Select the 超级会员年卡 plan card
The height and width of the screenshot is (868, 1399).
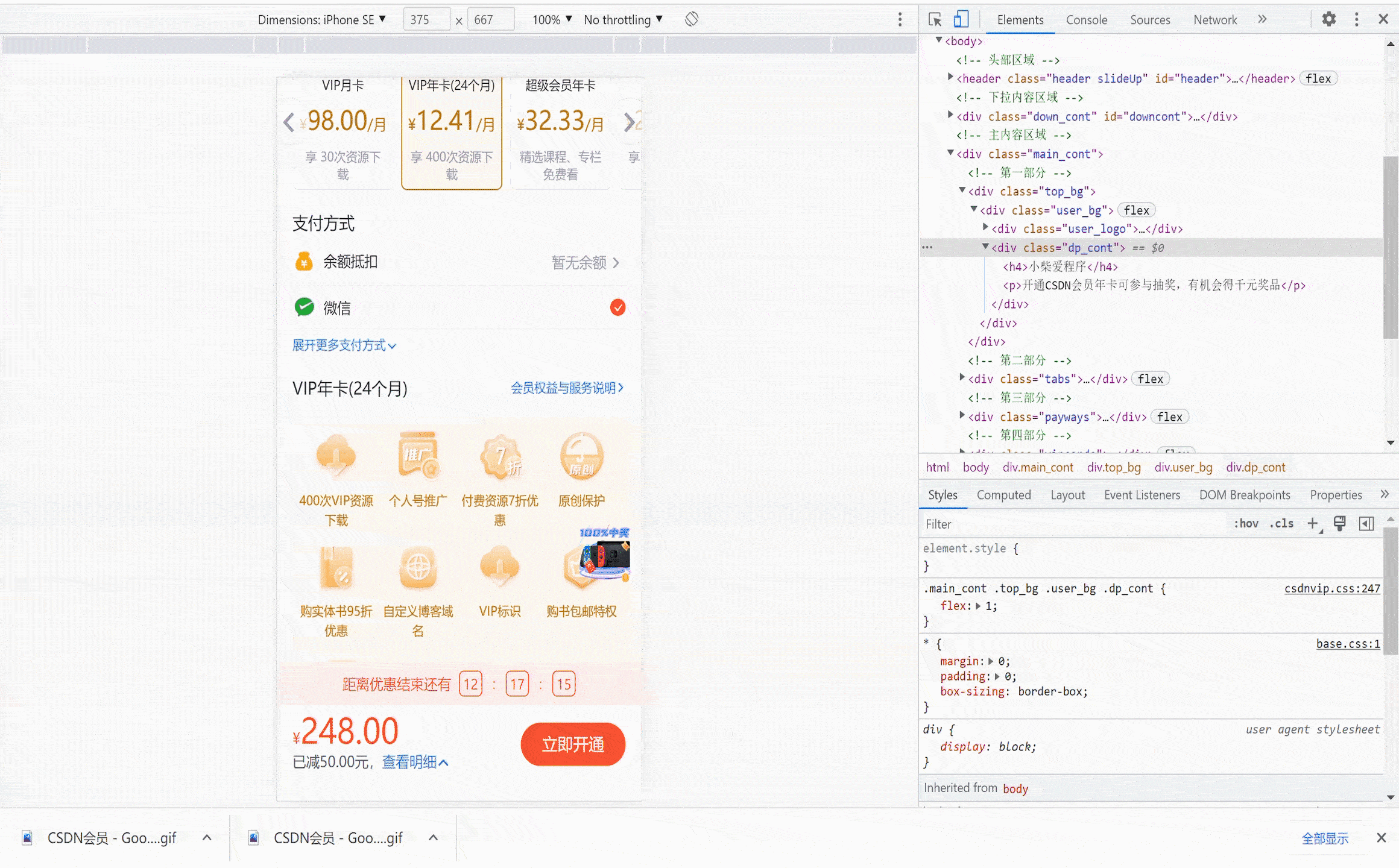[560, 133]
